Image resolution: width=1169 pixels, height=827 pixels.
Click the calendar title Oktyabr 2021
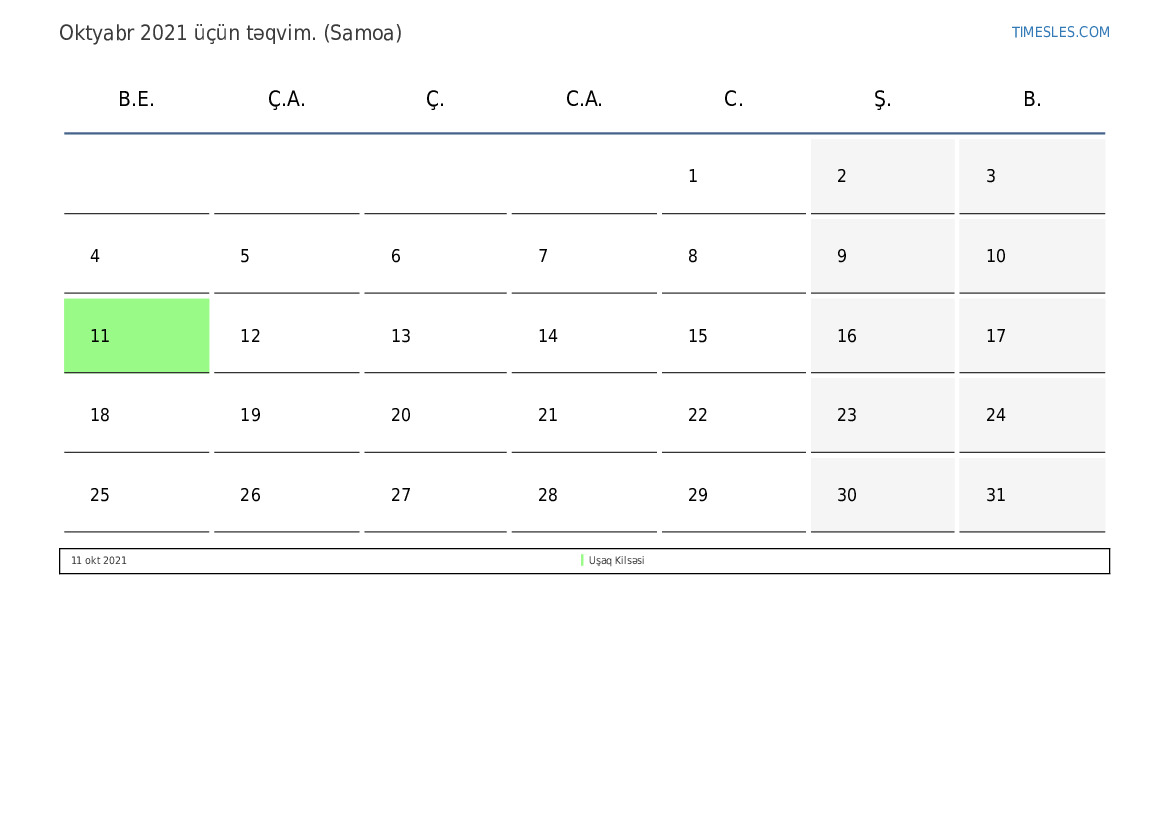230,33
